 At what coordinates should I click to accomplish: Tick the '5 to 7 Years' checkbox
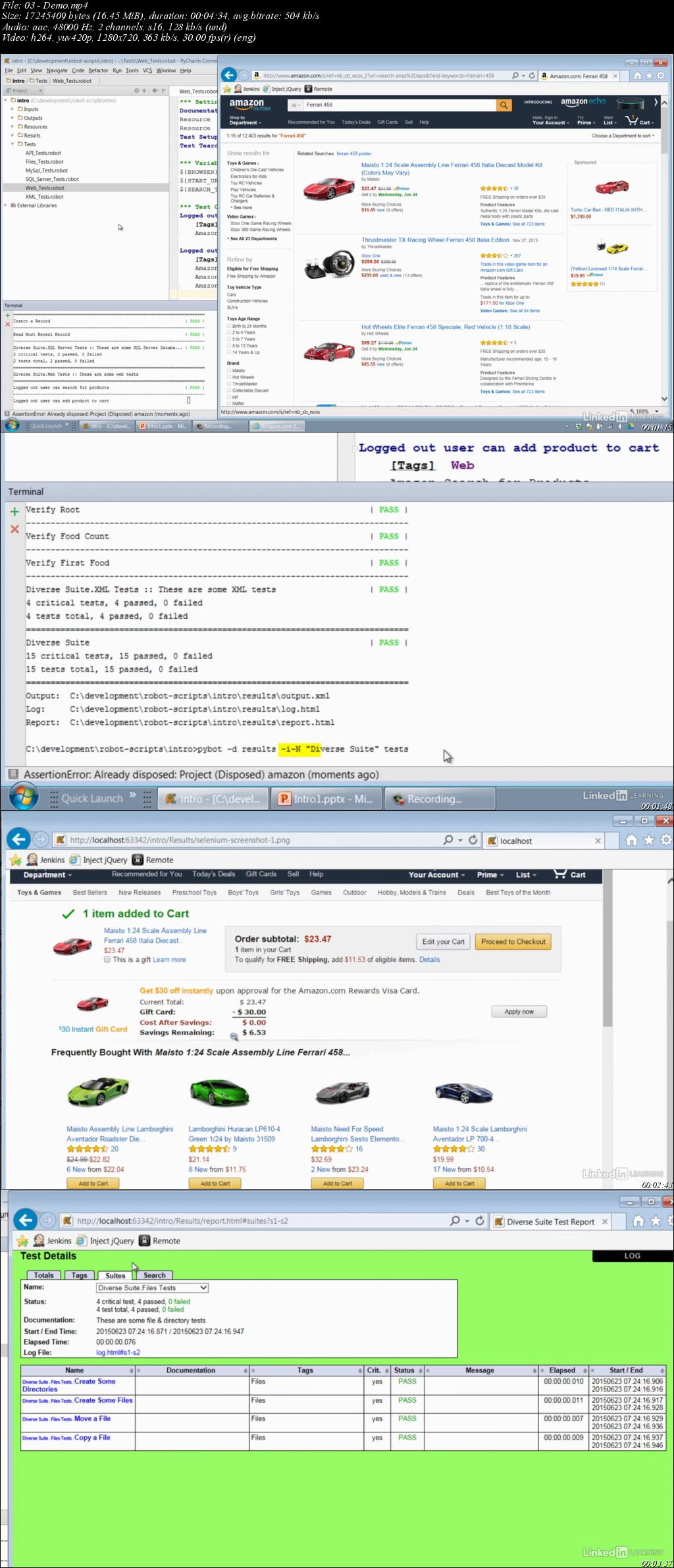229,339
